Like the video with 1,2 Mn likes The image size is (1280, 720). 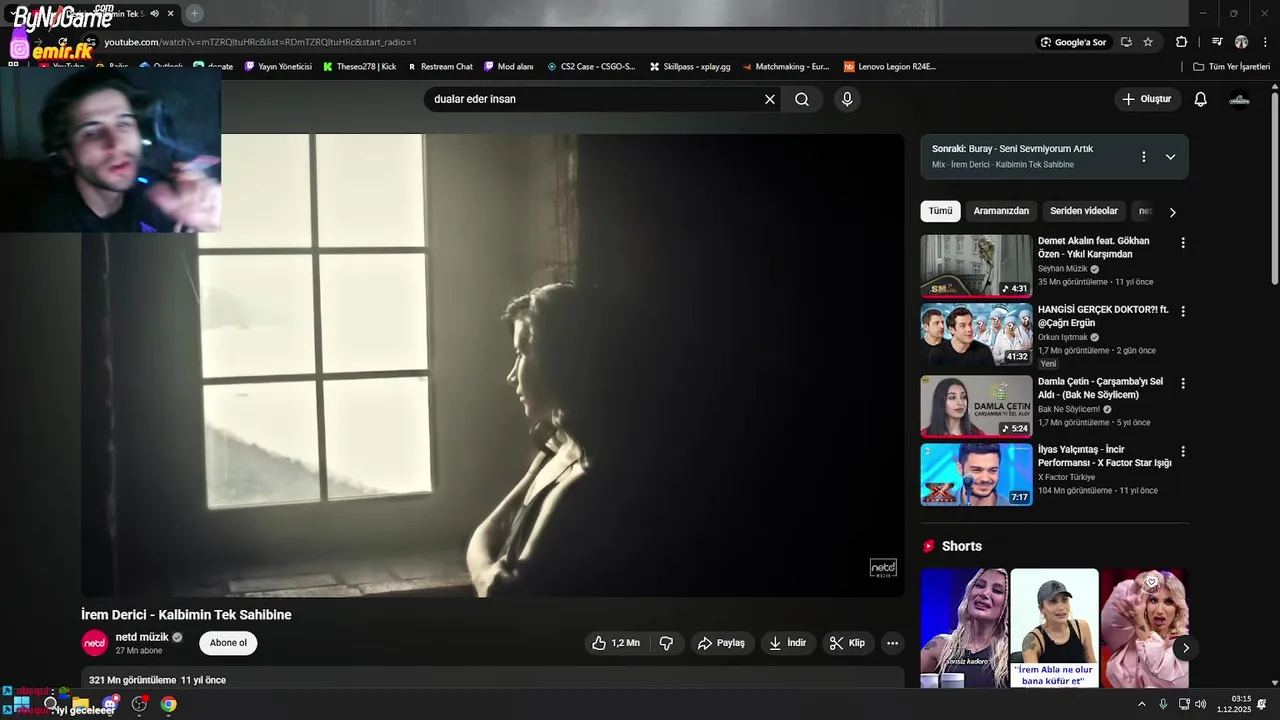pos(616,643)
